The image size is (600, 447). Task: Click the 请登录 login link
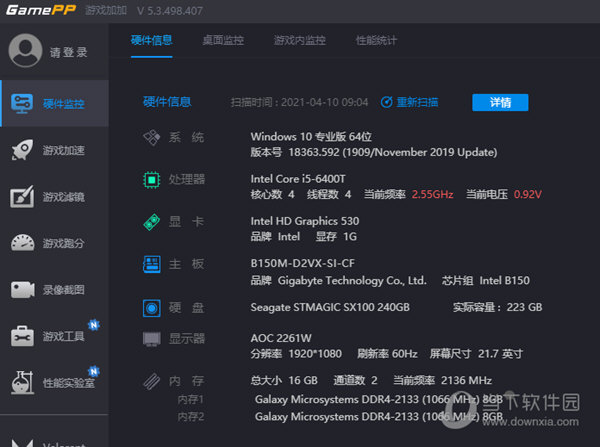click(x=69, y=52)
